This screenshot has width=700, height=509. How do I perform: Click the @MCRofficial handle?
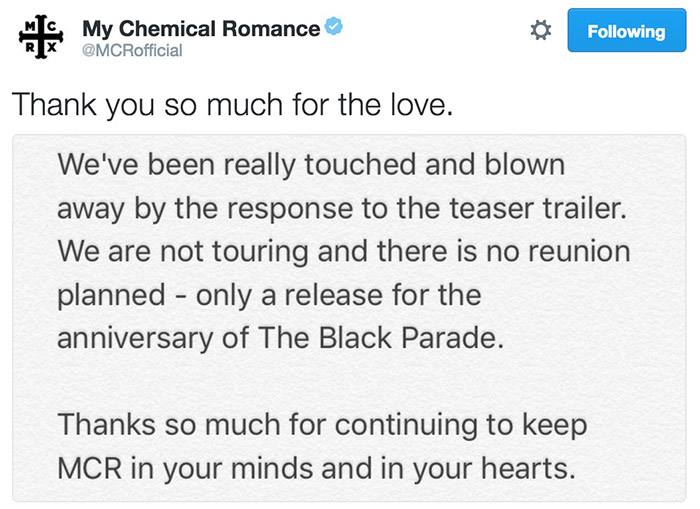[x=132, y=51]
